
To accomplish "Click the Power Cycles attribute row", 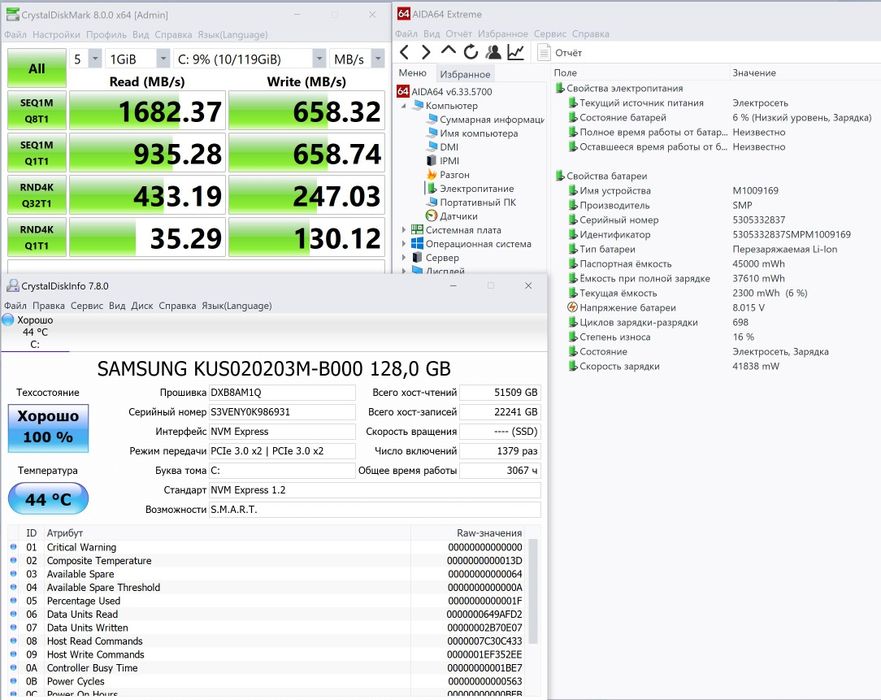I will (x=266, y=681).
